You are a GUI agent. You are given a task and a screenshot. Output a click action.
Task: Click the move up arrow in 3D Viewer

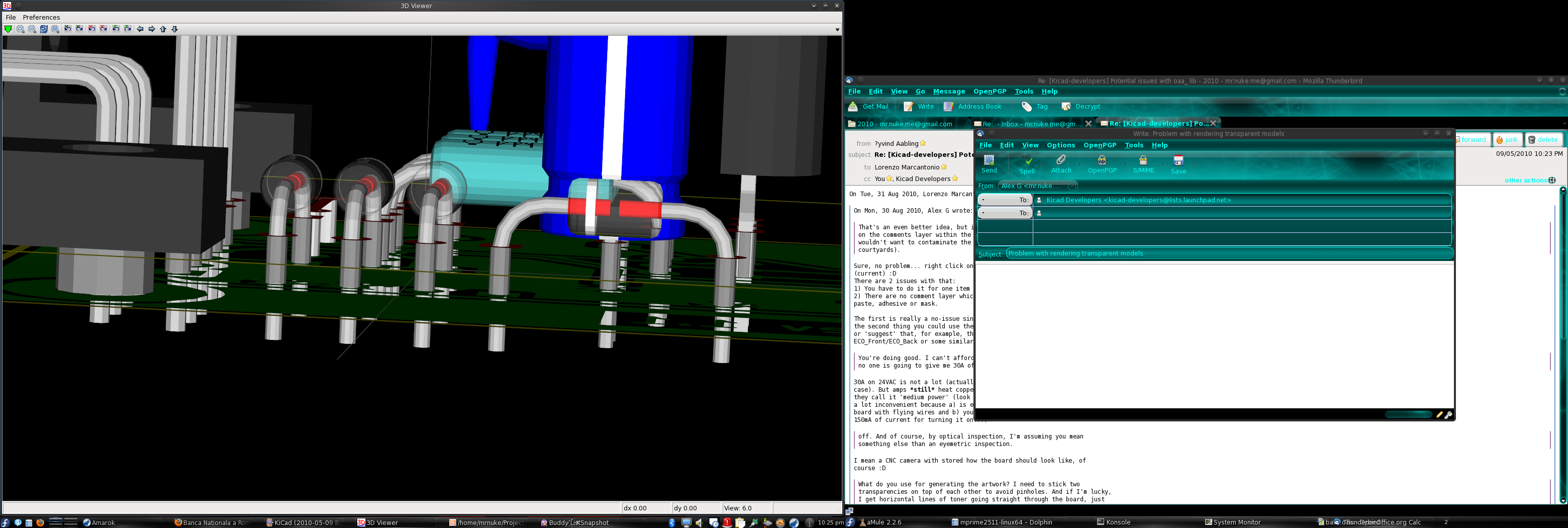[x=163, y=29]
